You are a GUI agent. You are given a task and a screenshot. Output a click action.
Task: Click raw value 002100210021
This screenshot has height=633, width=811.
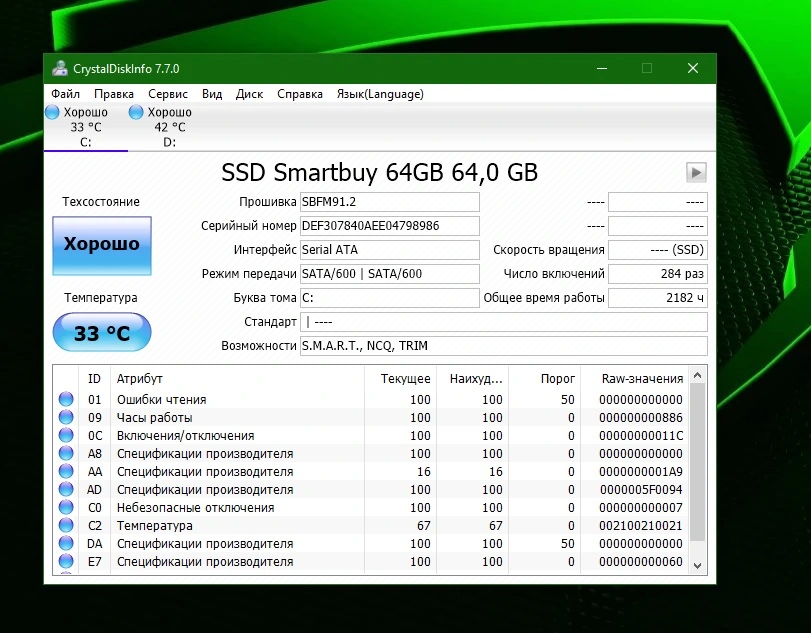click(641, 525)
